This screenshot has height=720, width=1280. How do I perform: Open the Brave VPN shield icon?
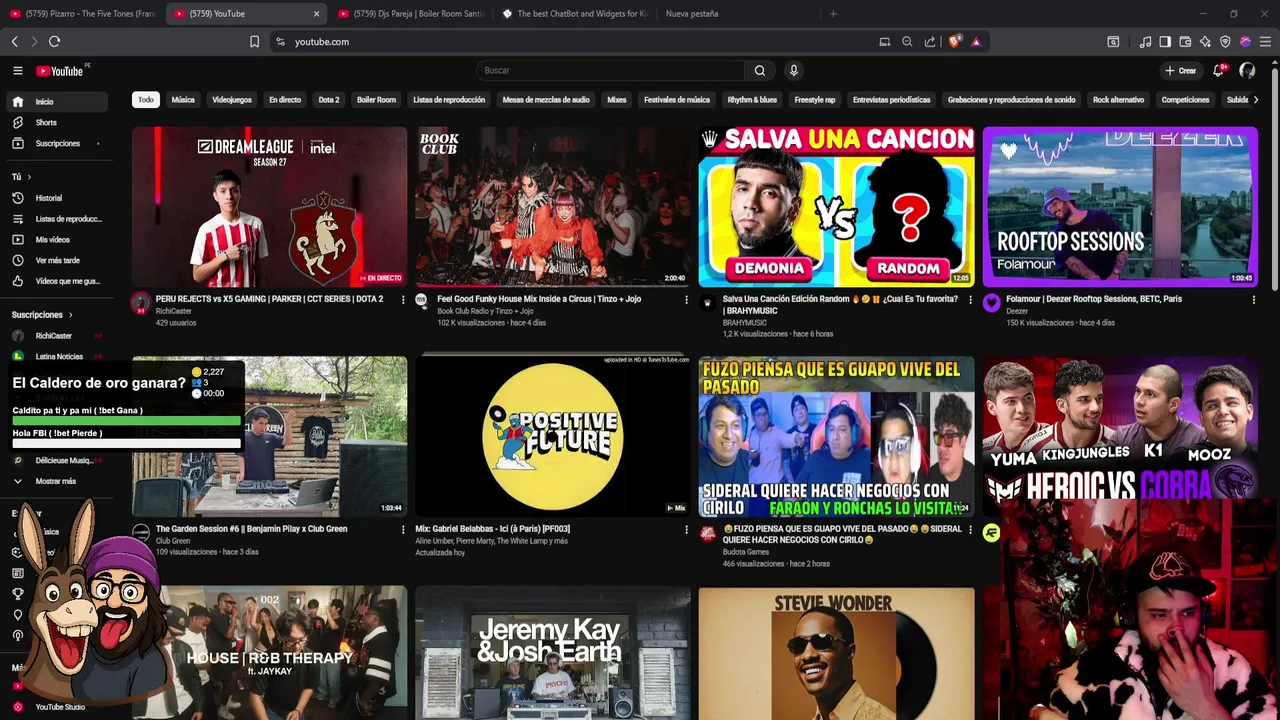1225,41
